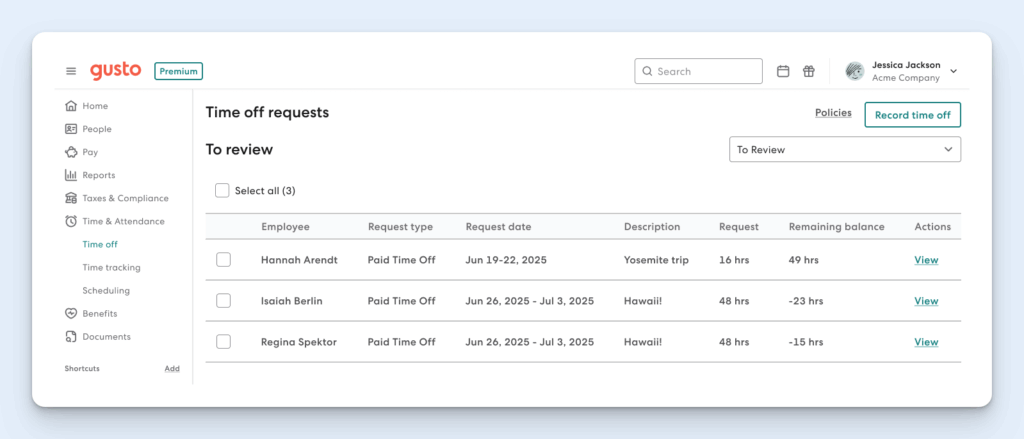Click the Pay piggy bank icon
1024x439 pixels.
coord(71,152)
